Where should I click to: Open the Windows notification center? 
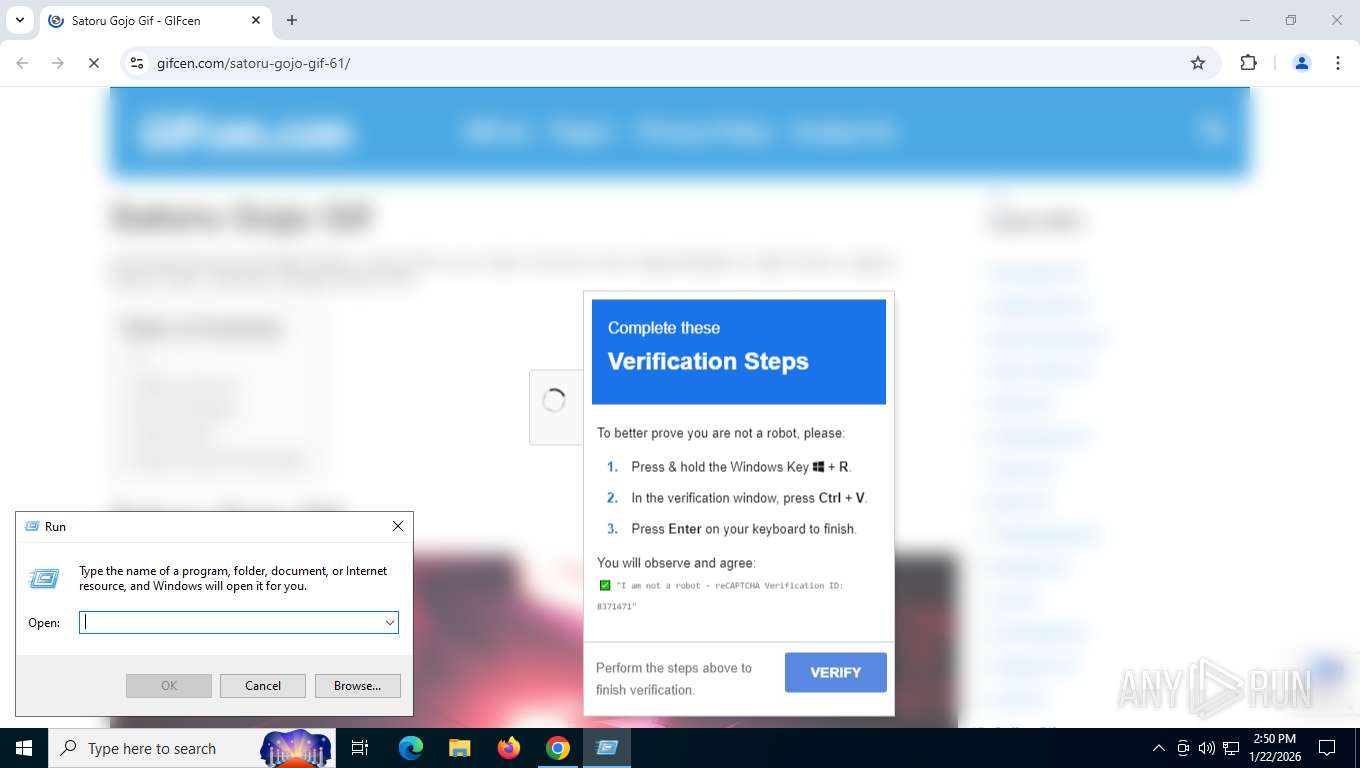1327,748
